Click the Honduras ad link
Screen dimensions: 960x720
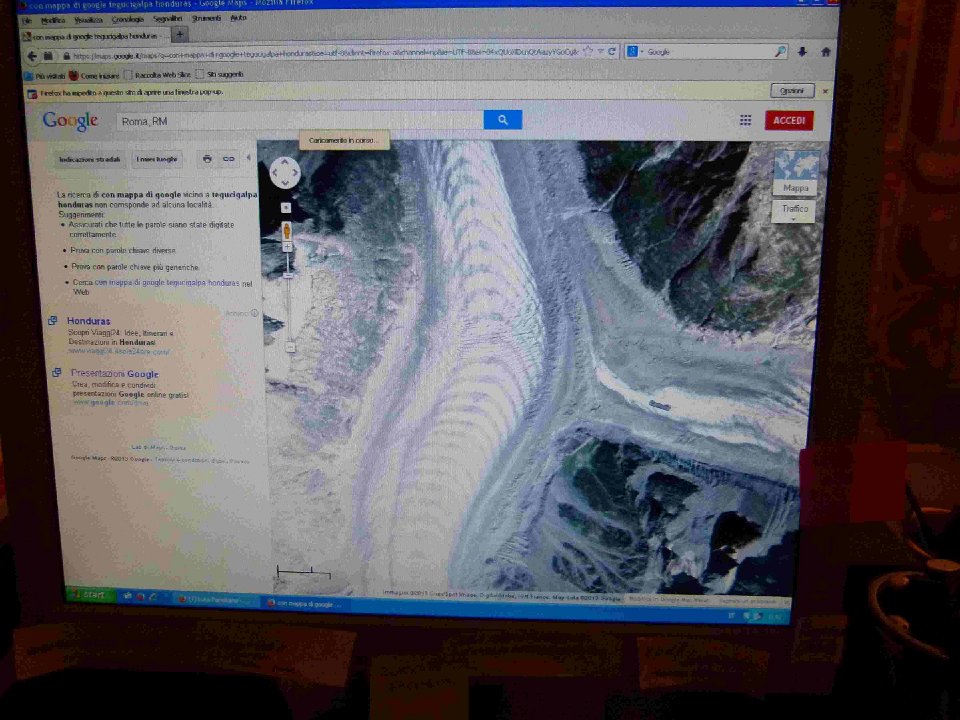click(89, 321)
